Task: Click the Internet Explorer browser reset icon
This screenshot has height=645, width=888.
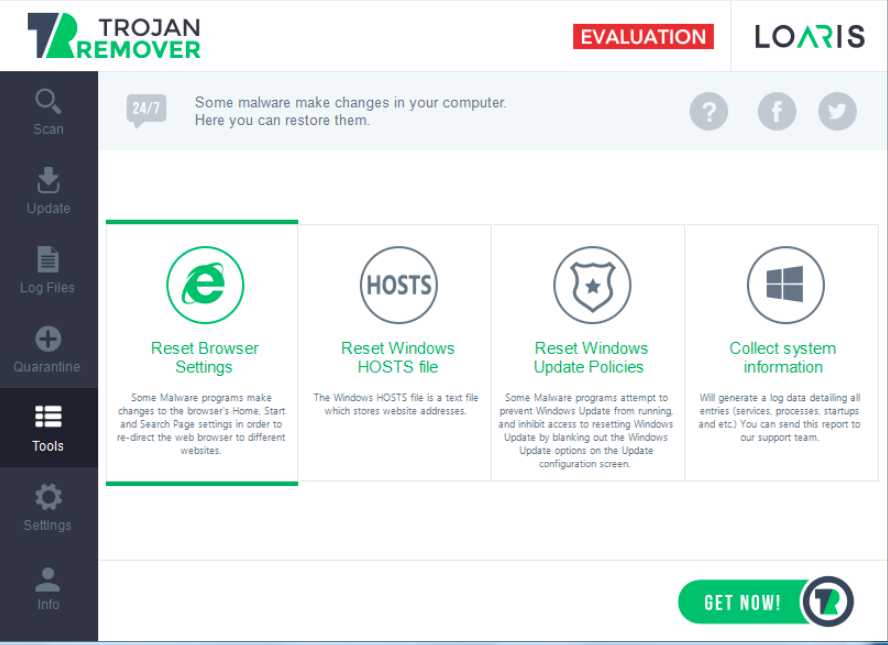Action: [x=205, y=285]
